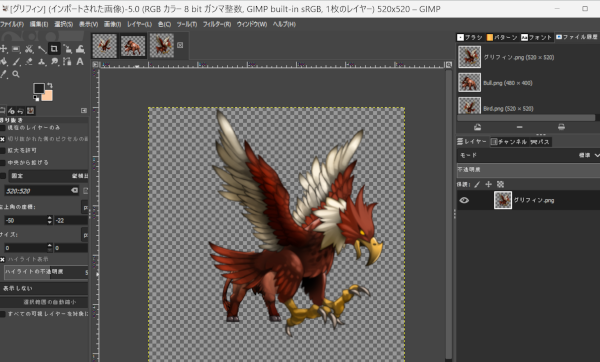
Task: Open the ウィンドウ menu
Action: 251,24
